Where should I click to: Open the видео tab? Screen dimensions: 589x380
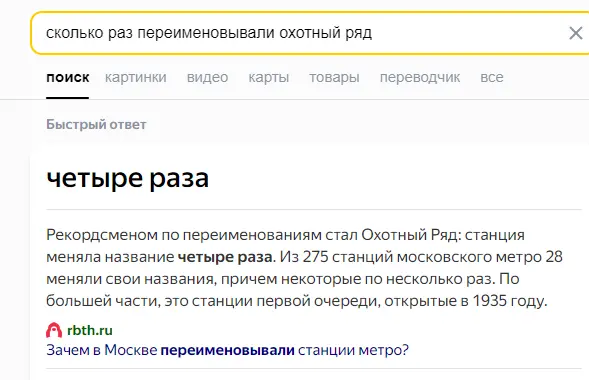[207, 77]
